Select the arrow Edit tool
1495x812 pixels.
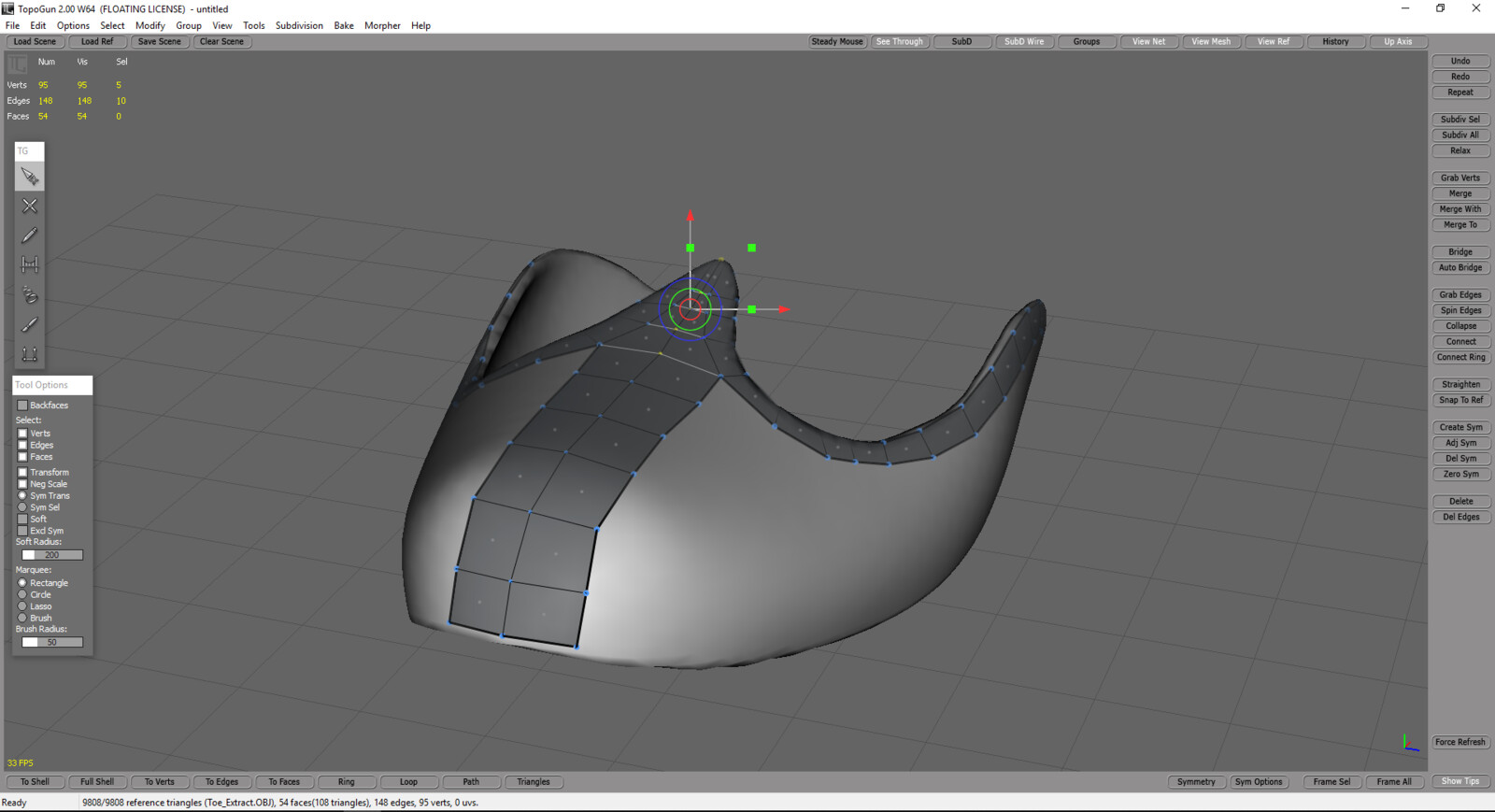tap(30, 177)
